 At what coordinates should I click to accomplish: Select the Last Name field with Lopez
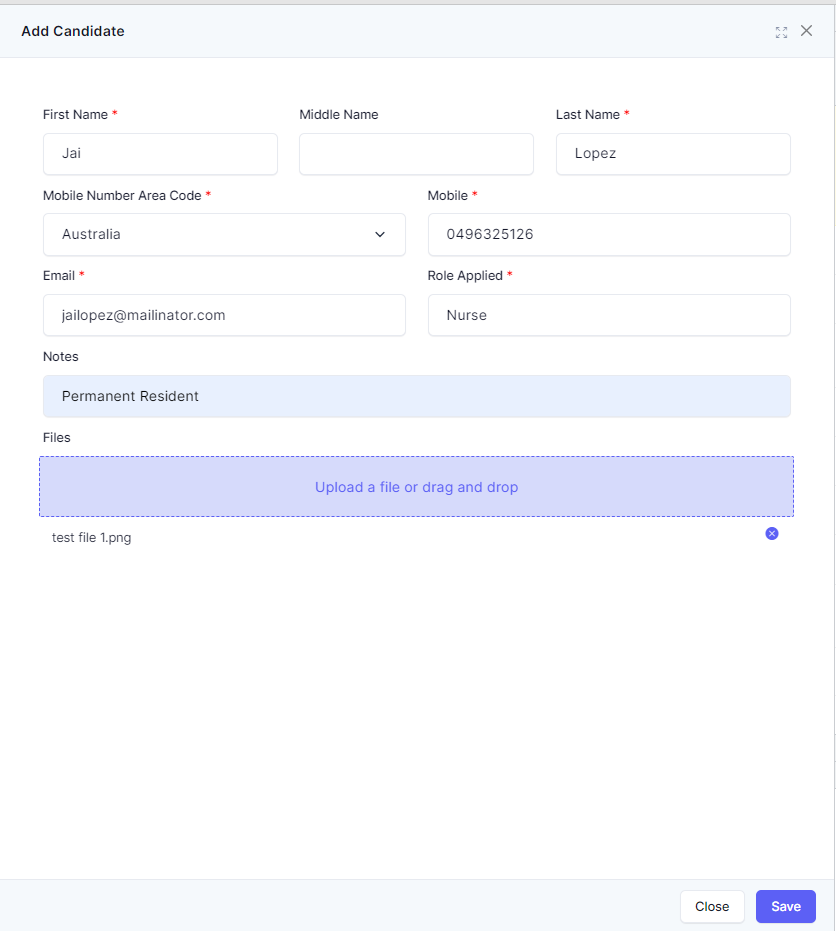[673, 154]
